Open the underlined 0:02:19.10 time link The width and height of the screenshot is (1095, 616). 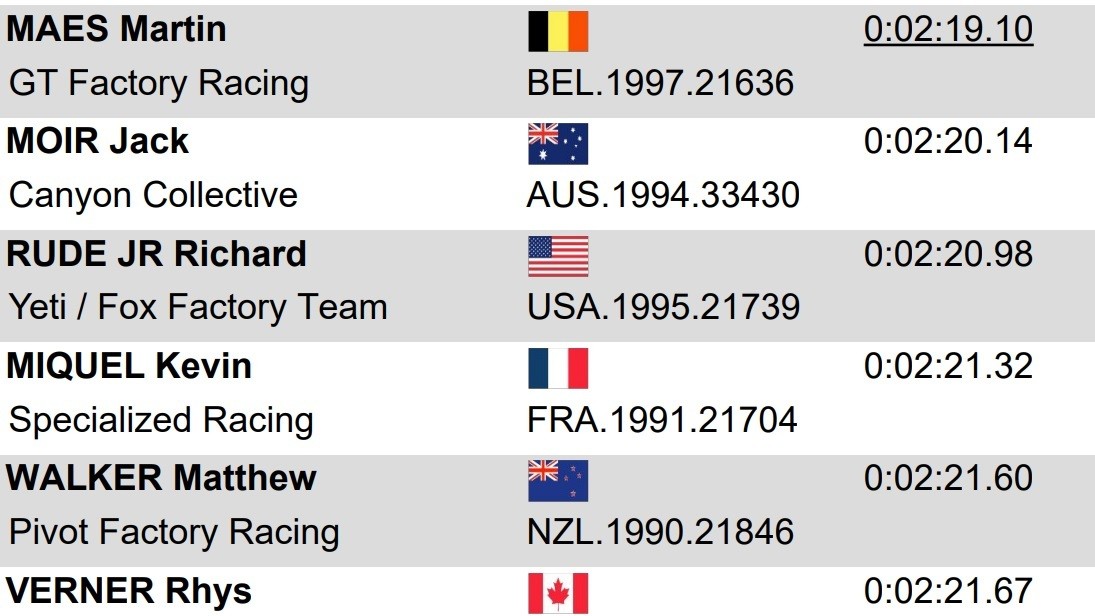[948, 29]
